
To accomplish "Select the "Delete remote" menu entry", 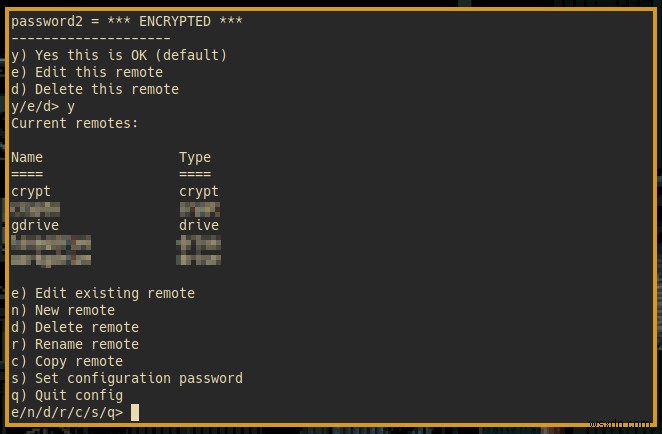I will [x=75, y=327].
